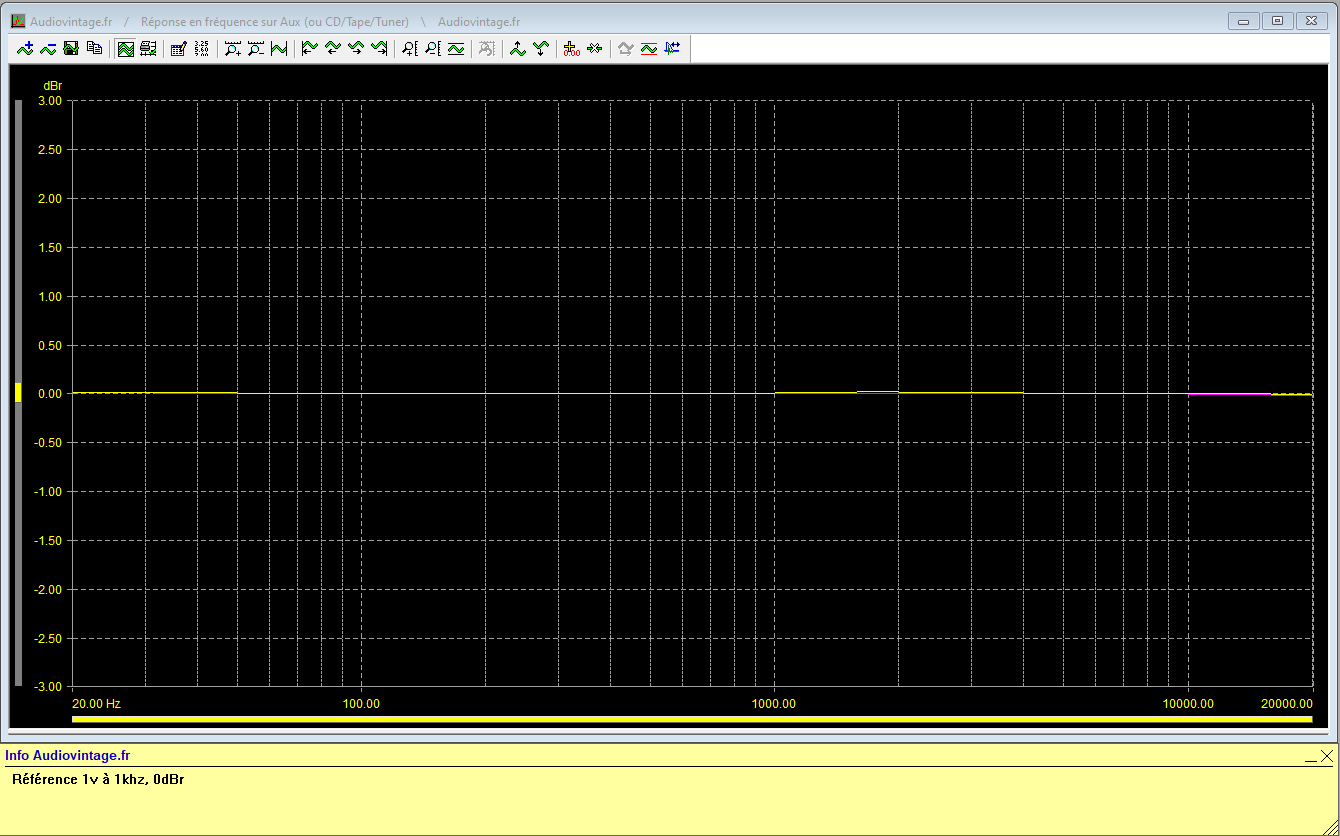Click the Info Audiovintage.fr panel title

[x=68, y=756]
